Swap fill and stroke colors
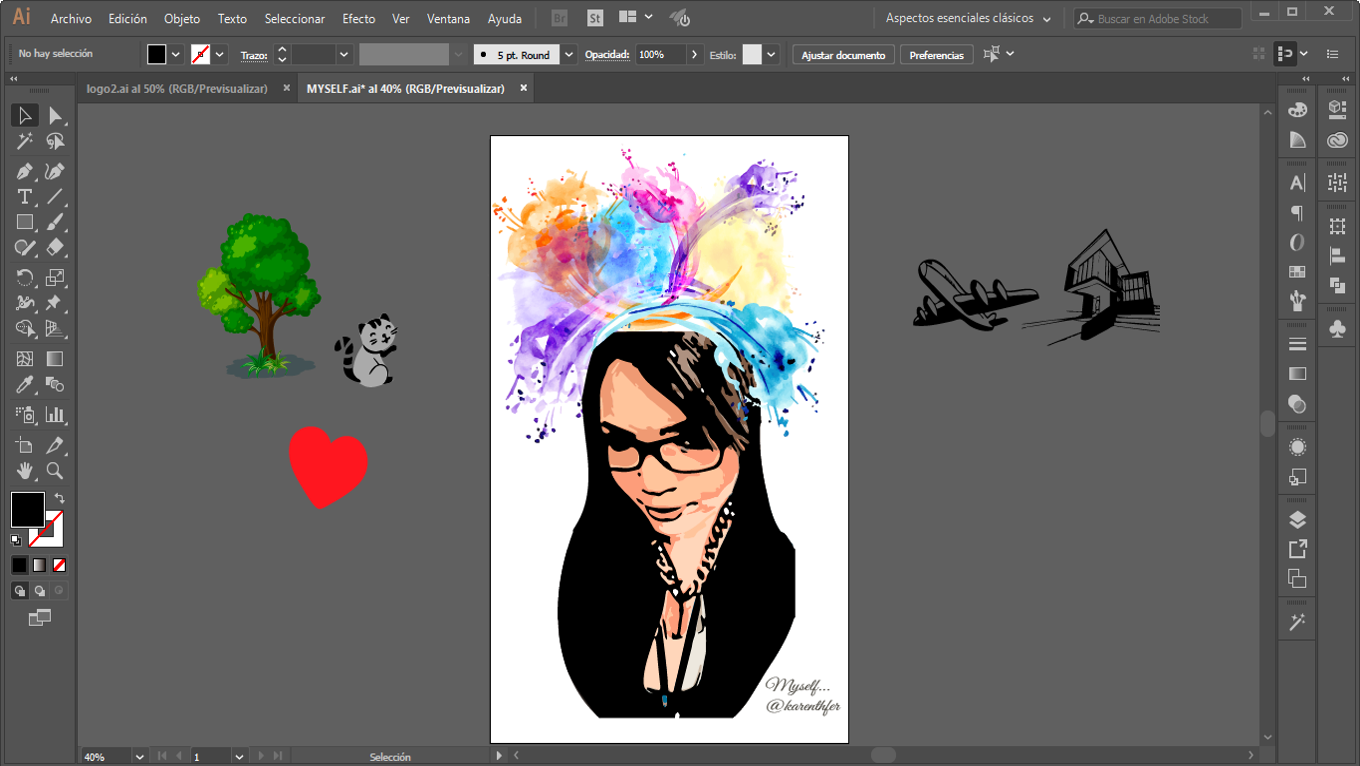 click(60, 497)
